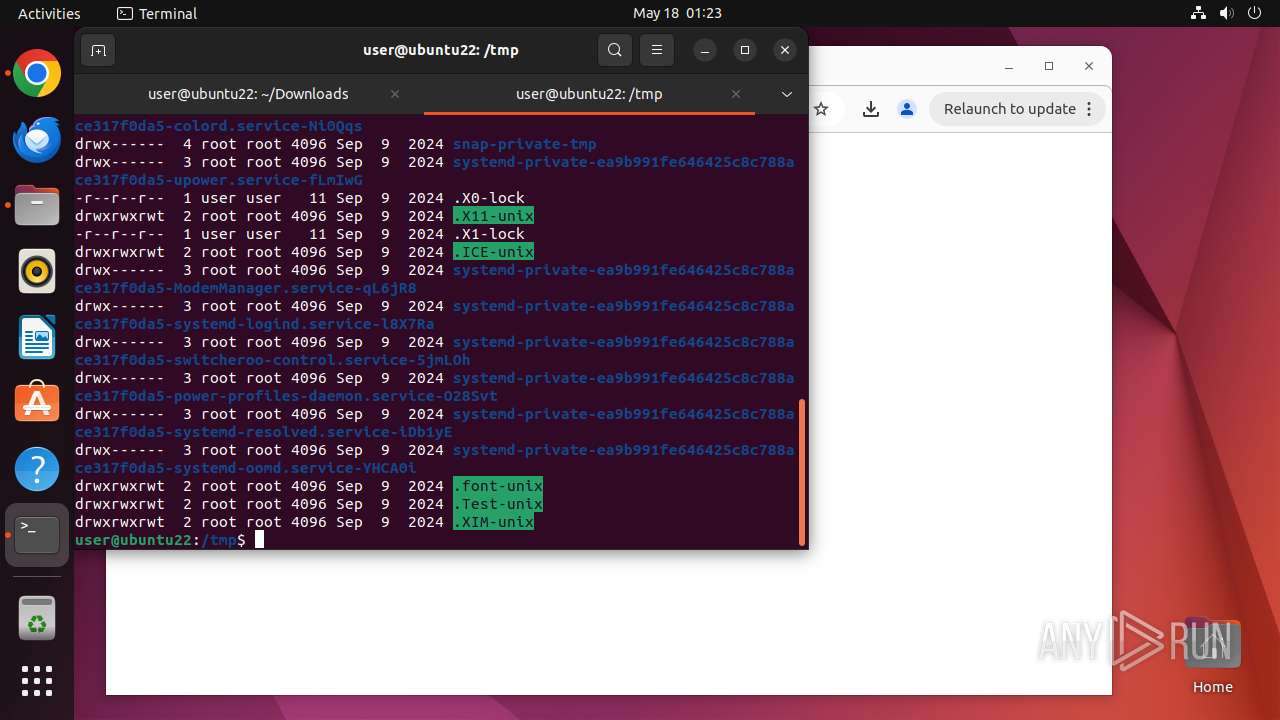Image resolution: width=1280 pixels, height=720 pixels.
Task: Open the Terminal app menu in top bar
Action: 157,13
